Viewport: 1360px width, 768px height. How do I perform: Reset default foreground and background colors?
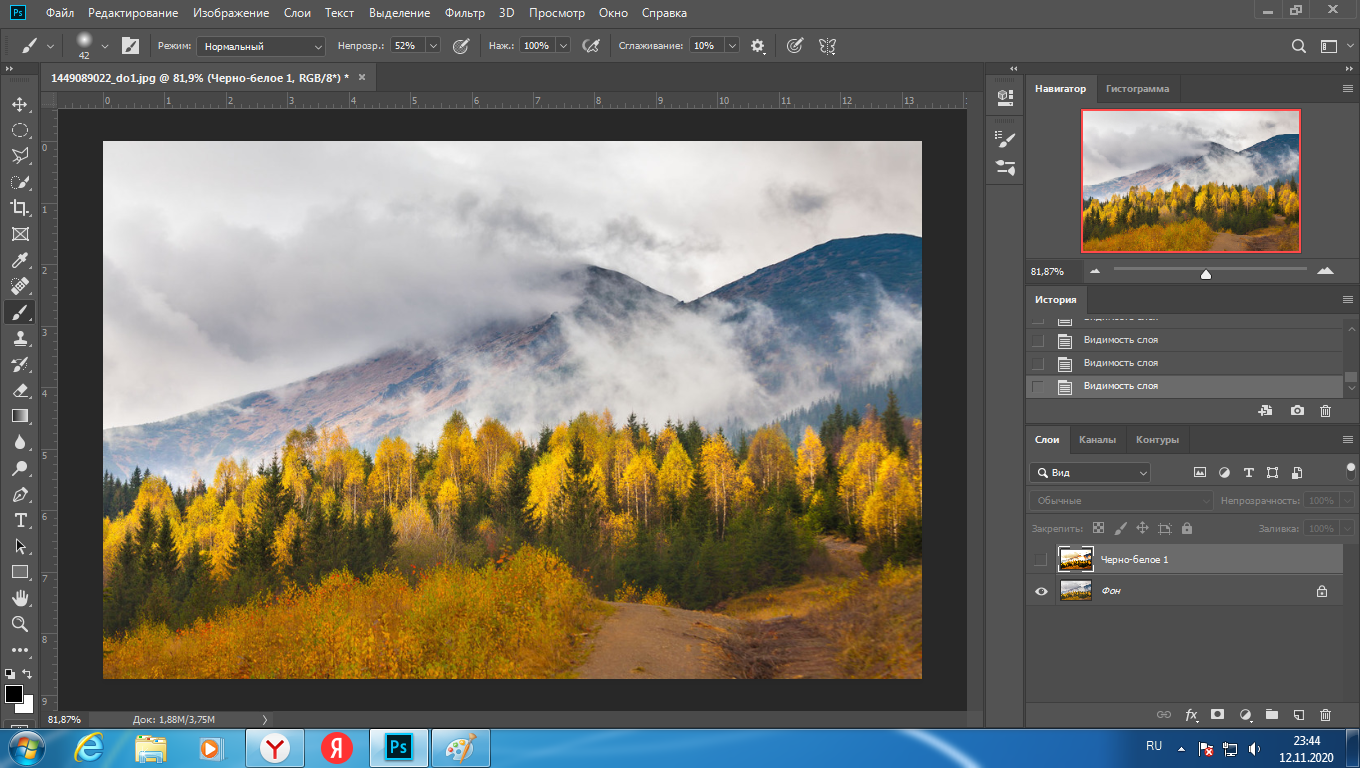(10, 674)
